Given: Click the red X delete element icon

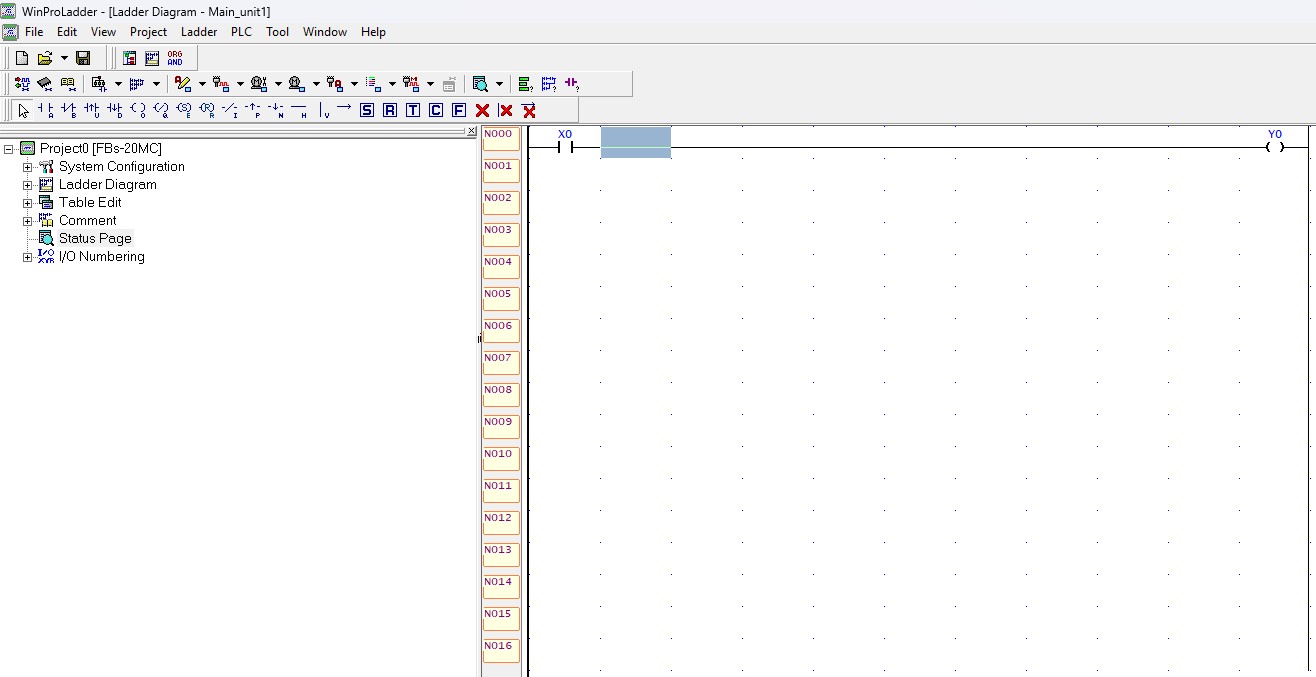Looking at the screenshot, I should pyautogui.click(x=482, y=110).
